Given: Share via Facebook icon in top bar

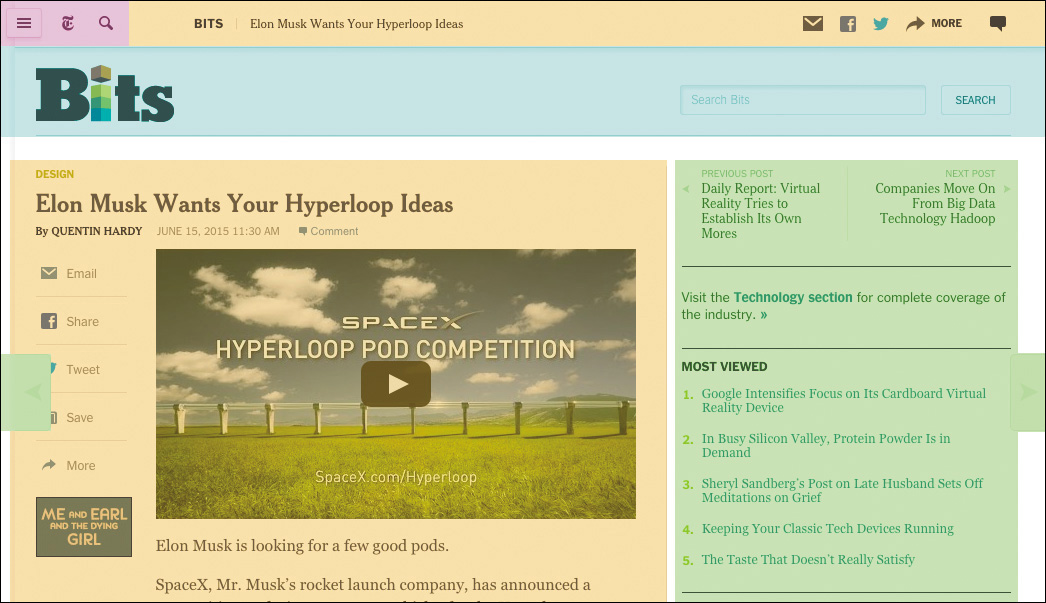Looking at the screenshot, I should (848, 24).
